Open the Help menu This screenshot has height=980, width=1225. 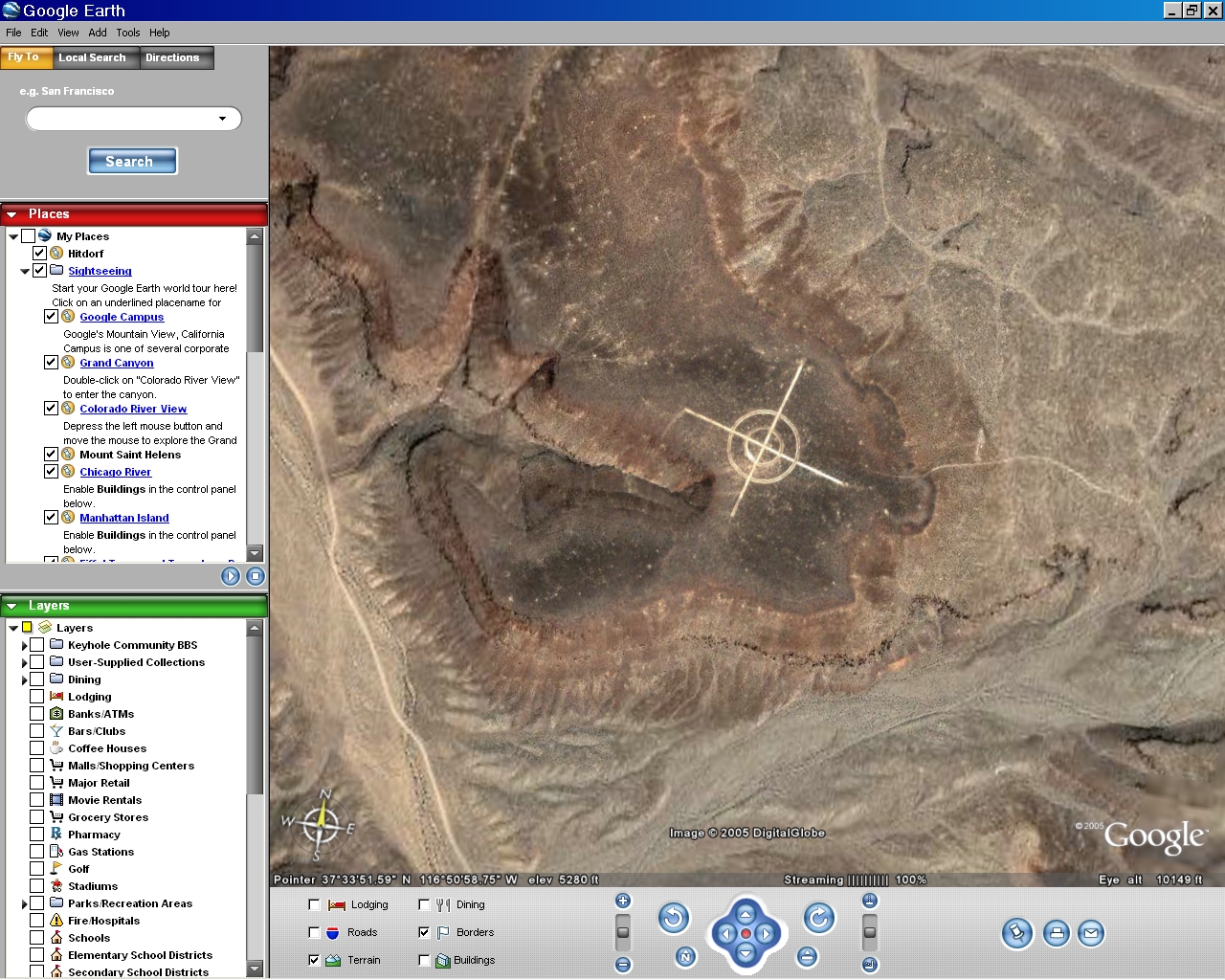[160, 33]
